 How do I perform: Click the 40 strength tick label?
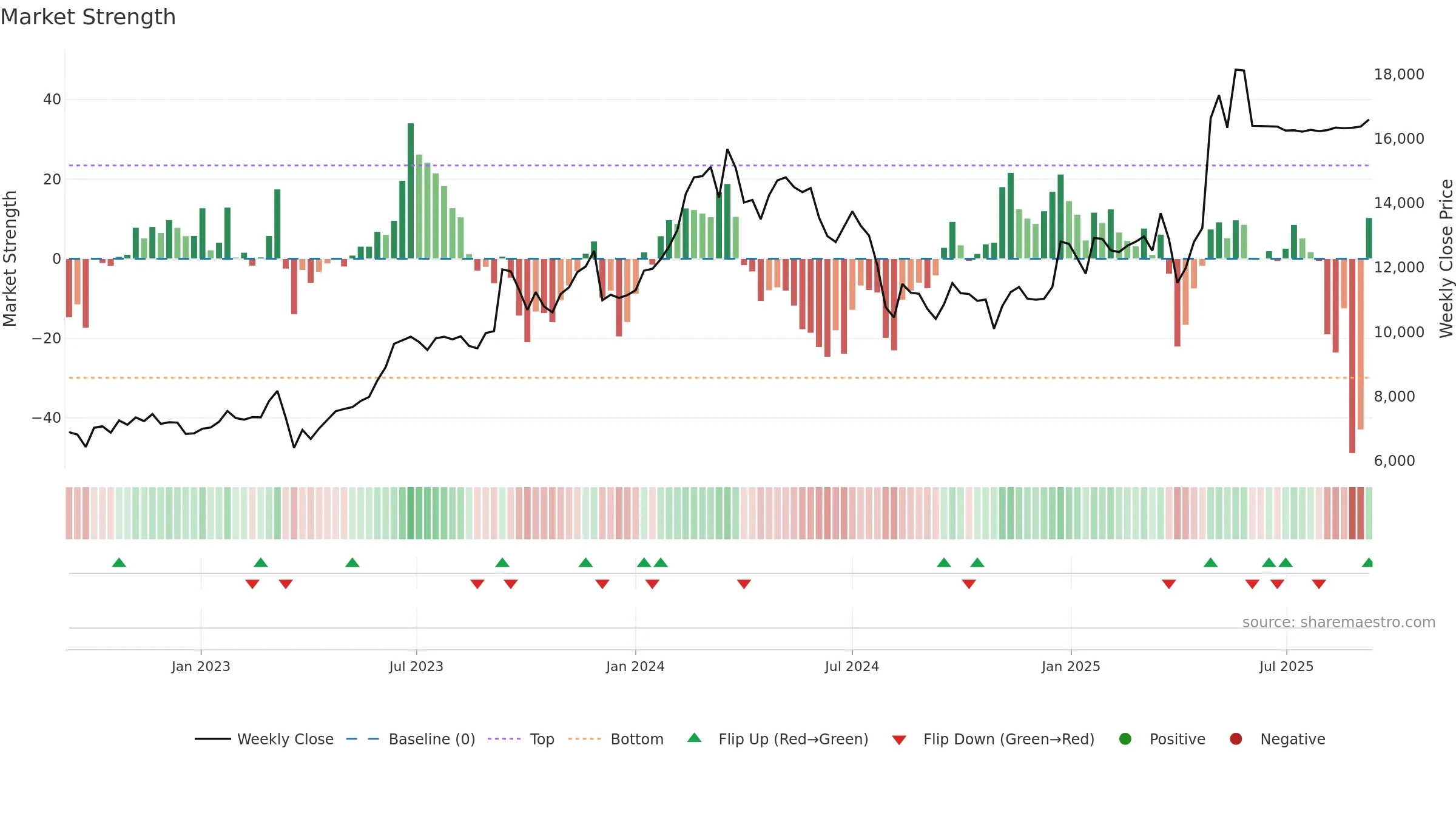[52, 99]
